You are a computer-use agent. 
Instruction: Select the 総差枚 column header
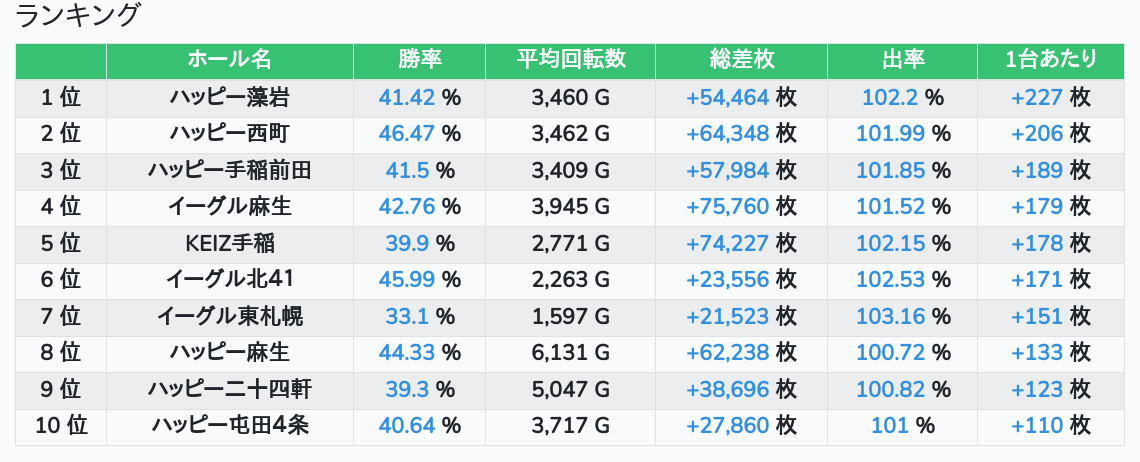(x=741, y=60)
